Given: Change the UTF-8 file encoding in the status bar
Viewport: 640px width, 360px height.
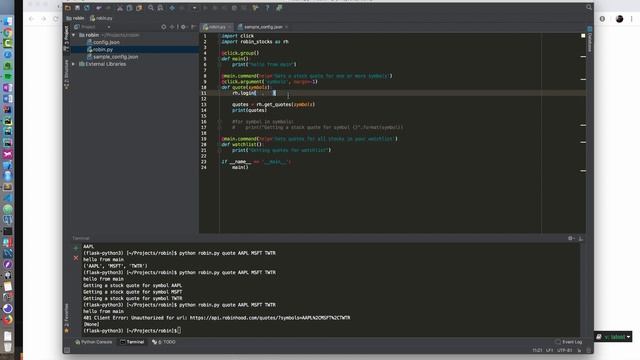Looking at the screenshot, I should click(x=565, y=351).
